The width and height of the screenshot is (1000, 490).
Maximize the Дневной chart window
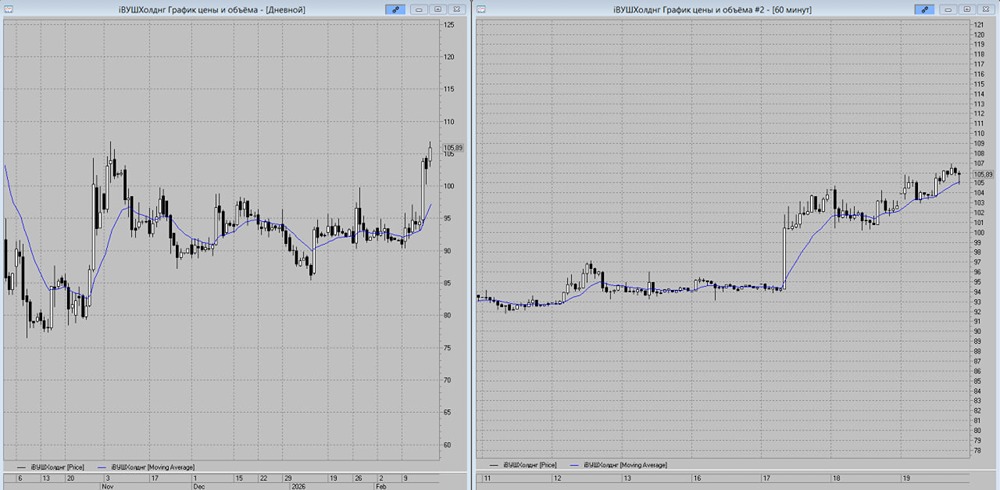pos(438,9)
